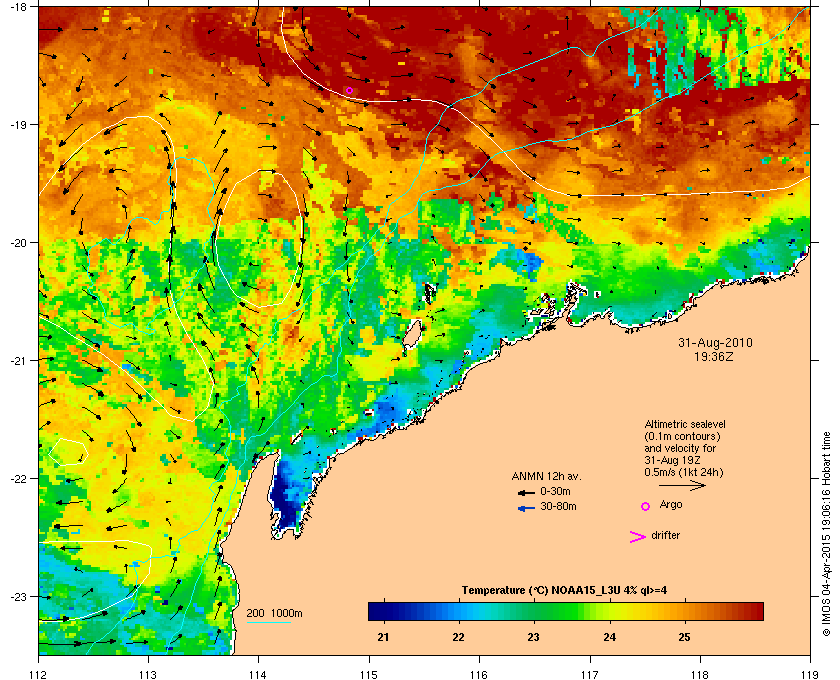This screenshot has height=680, width=840.
Task: Click the 'drifter' legend label
Action: pos(665,535)
